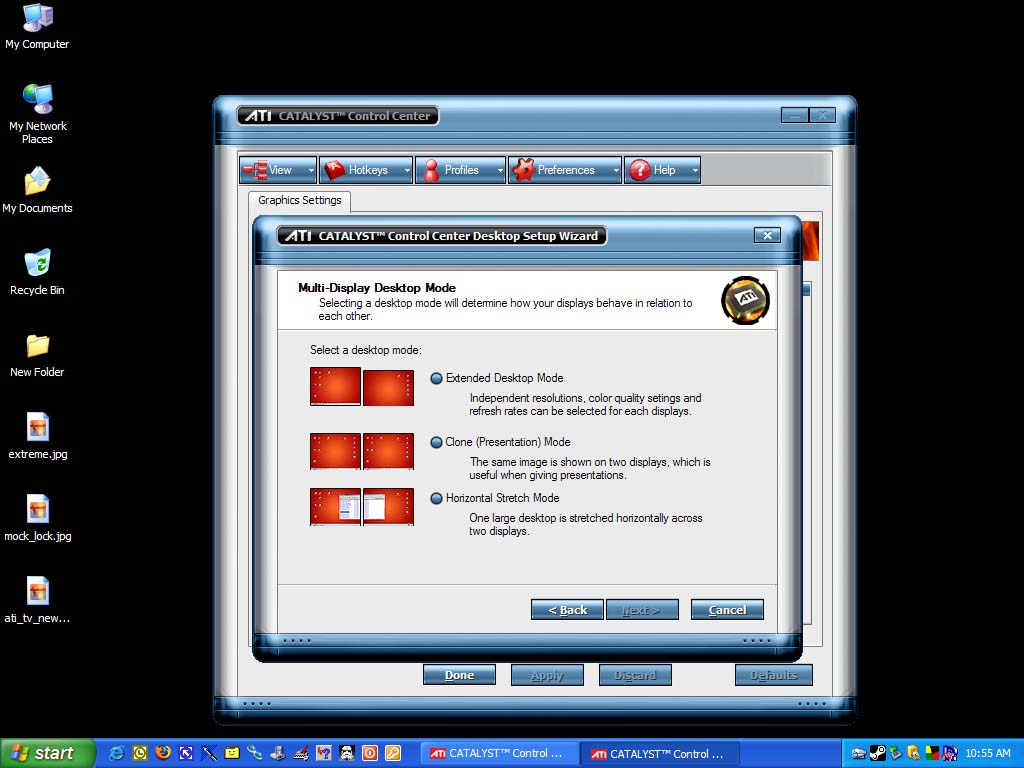Click the Horizontal Stretch Mode preview thumbnail
Viewport: 1024px width, 768px height.
click(x=362, y=507)
